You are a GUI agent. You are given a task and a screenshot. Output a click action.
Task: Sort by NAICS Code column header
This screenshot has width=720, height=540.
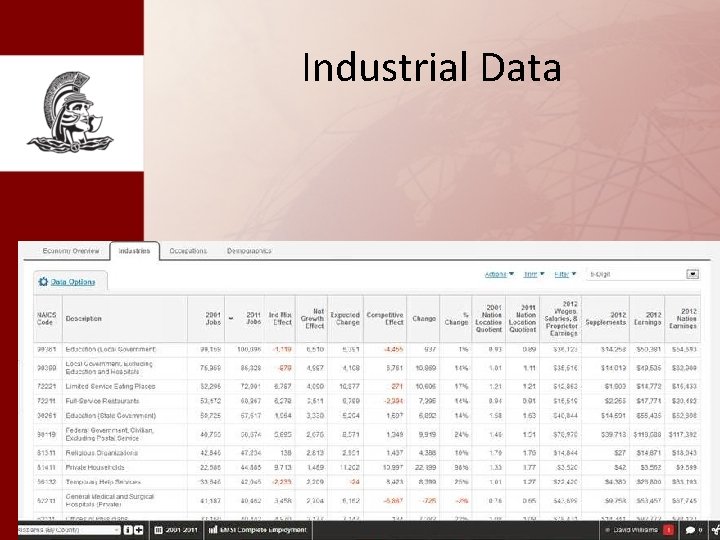pos(48,319)
